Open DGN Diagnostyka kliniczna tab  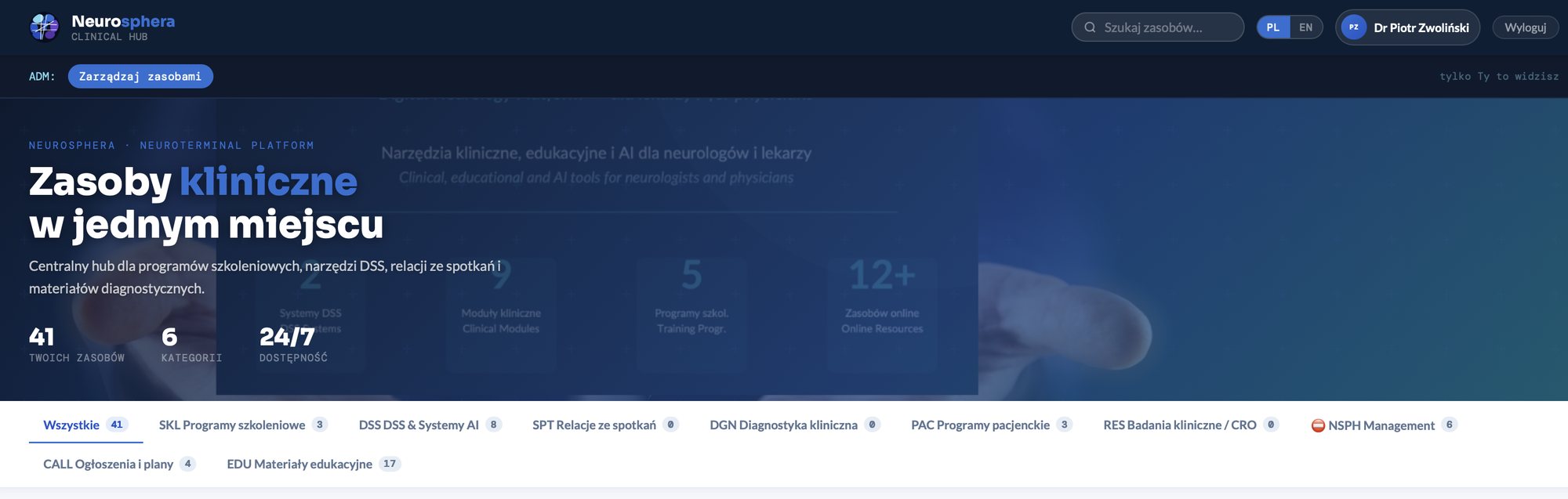pos(795,425)
